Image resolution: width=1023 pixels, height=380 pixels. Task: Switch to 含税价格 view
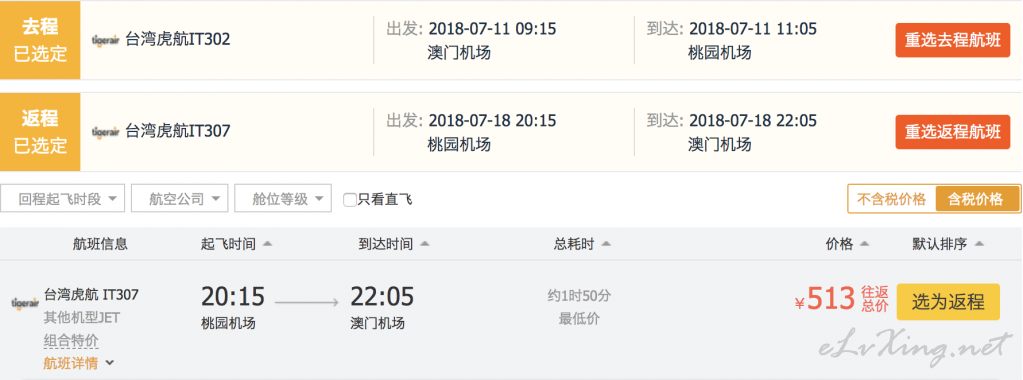tap(977, 199)
